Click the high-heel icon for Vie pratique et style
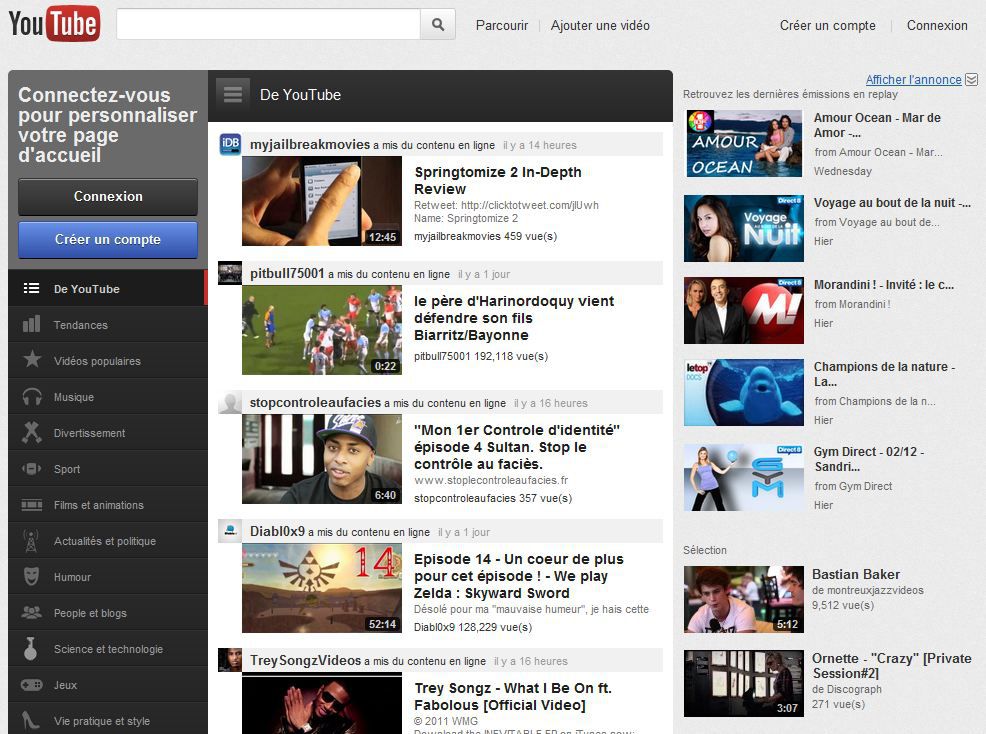This screenshot has width=986, height=734. (31, 721)
